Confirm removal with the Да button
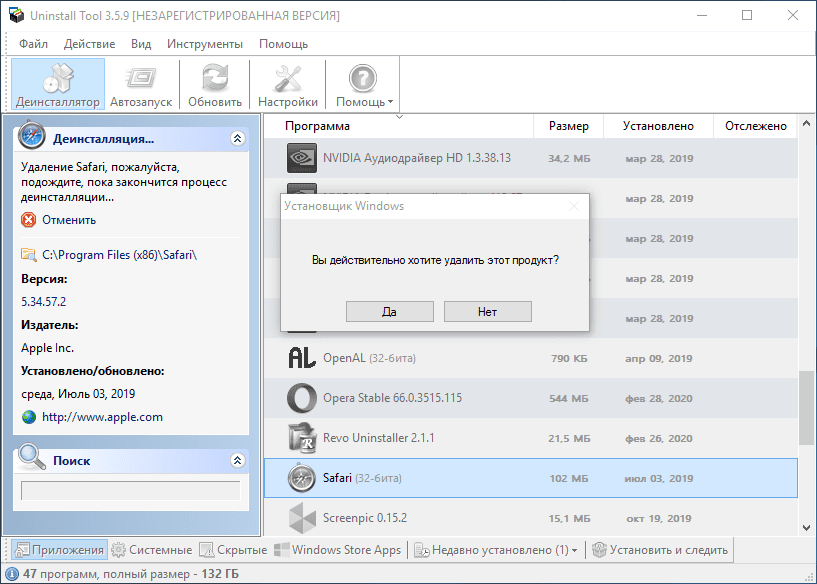The image size is (817, 584). click(x=390, y=312)
